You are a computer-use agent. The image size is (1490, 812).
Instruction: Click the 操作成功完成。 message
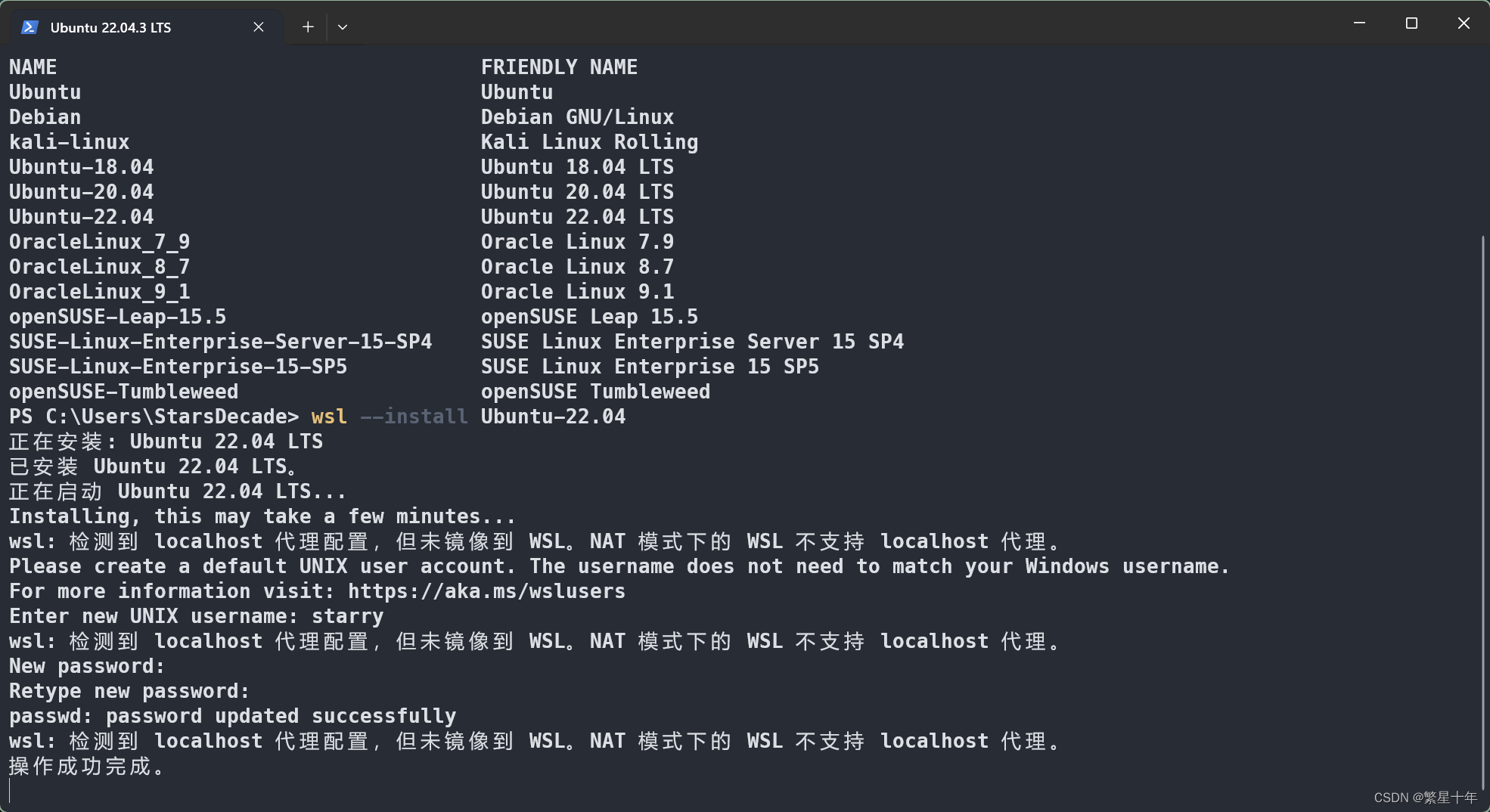[87, 767]
